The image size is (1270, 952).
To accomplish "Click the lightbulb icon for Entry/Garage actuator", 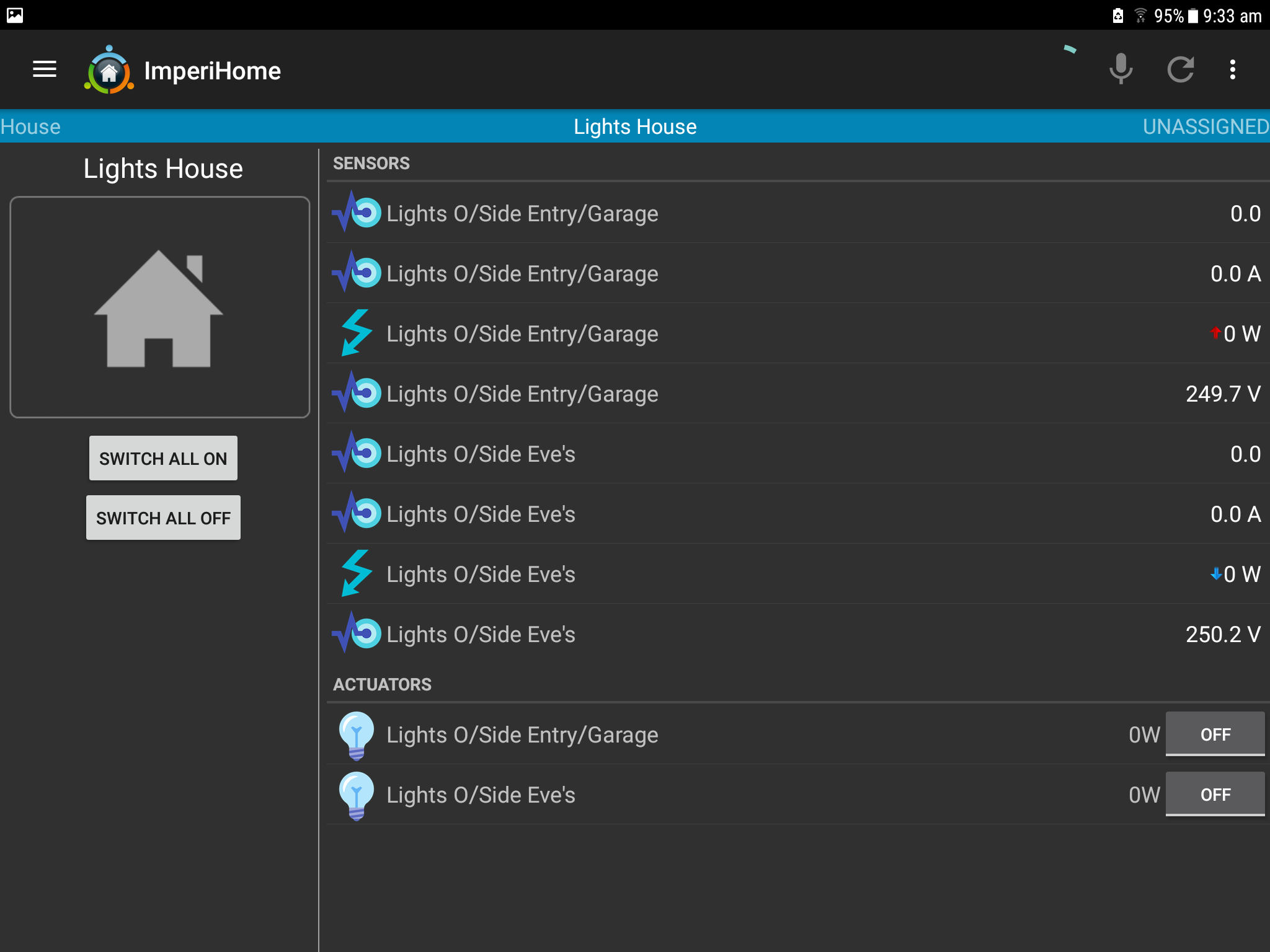I will pyautogui.click(x=356, y=735).
